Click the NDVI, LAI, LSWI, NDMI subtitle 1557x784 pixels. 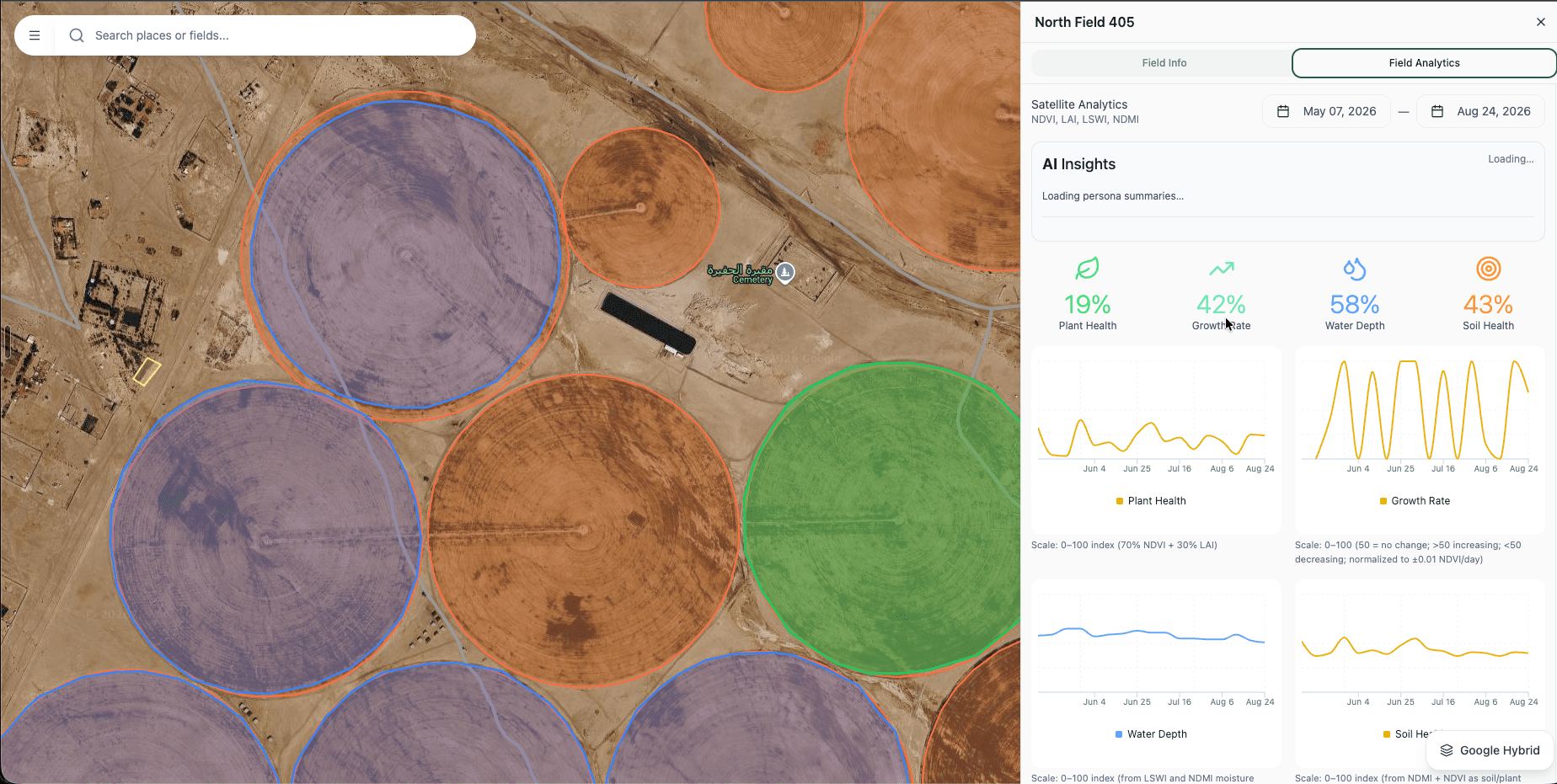click(x=1085, y=120)
